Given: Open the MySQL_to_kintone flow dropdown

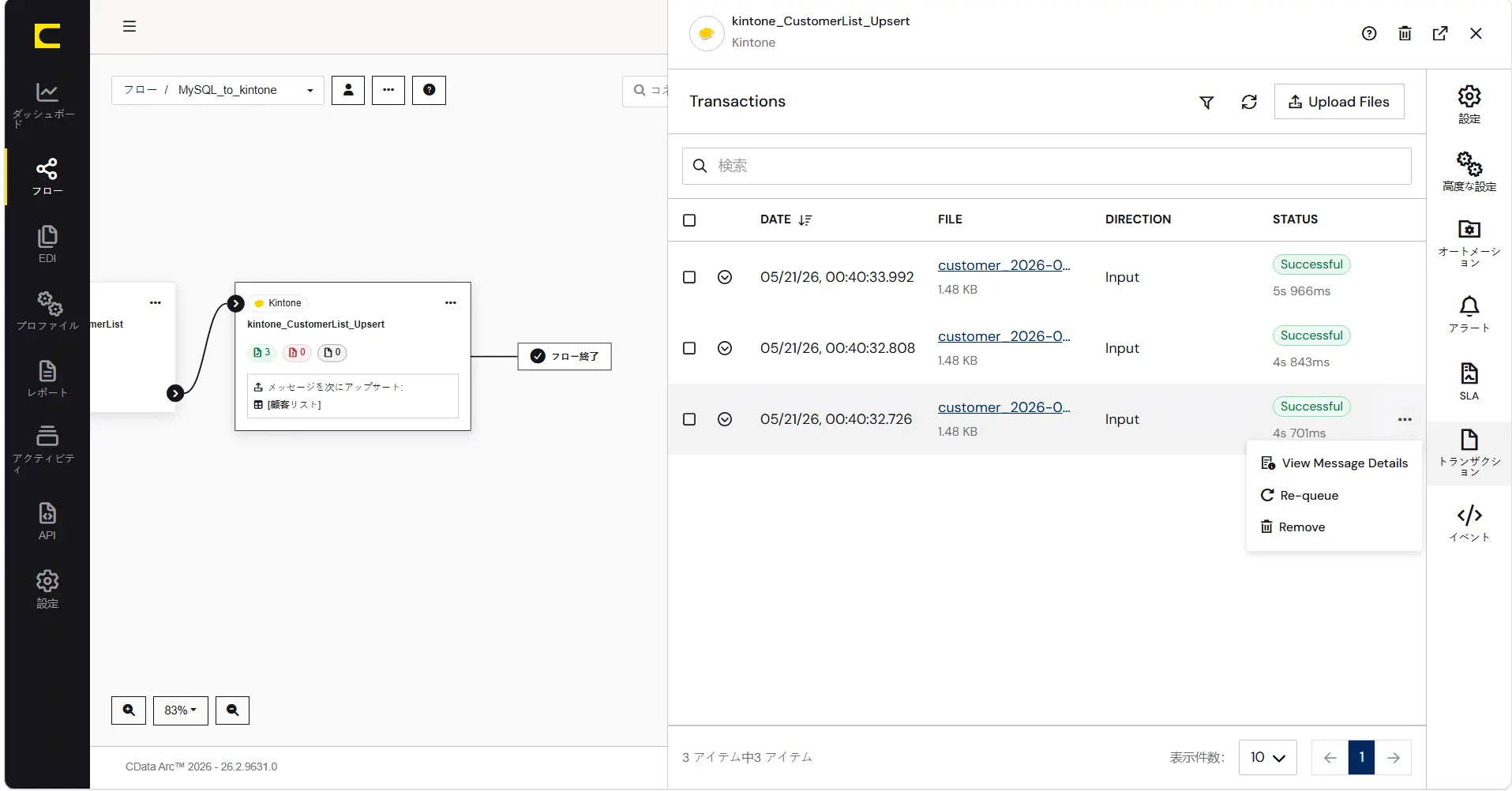Looking at the screenshot, I should click(218, 90).
